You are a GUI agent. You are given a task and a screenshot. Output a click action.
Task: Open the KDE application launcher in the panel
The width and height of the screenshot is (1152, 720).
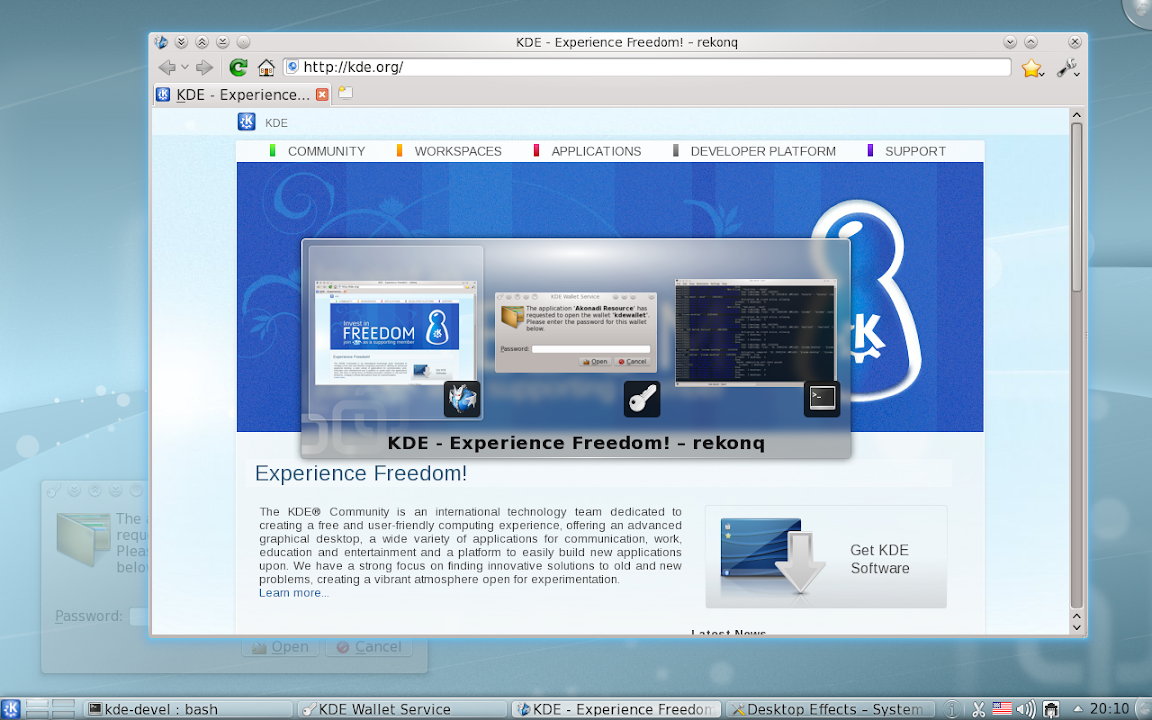pos(10,709)
